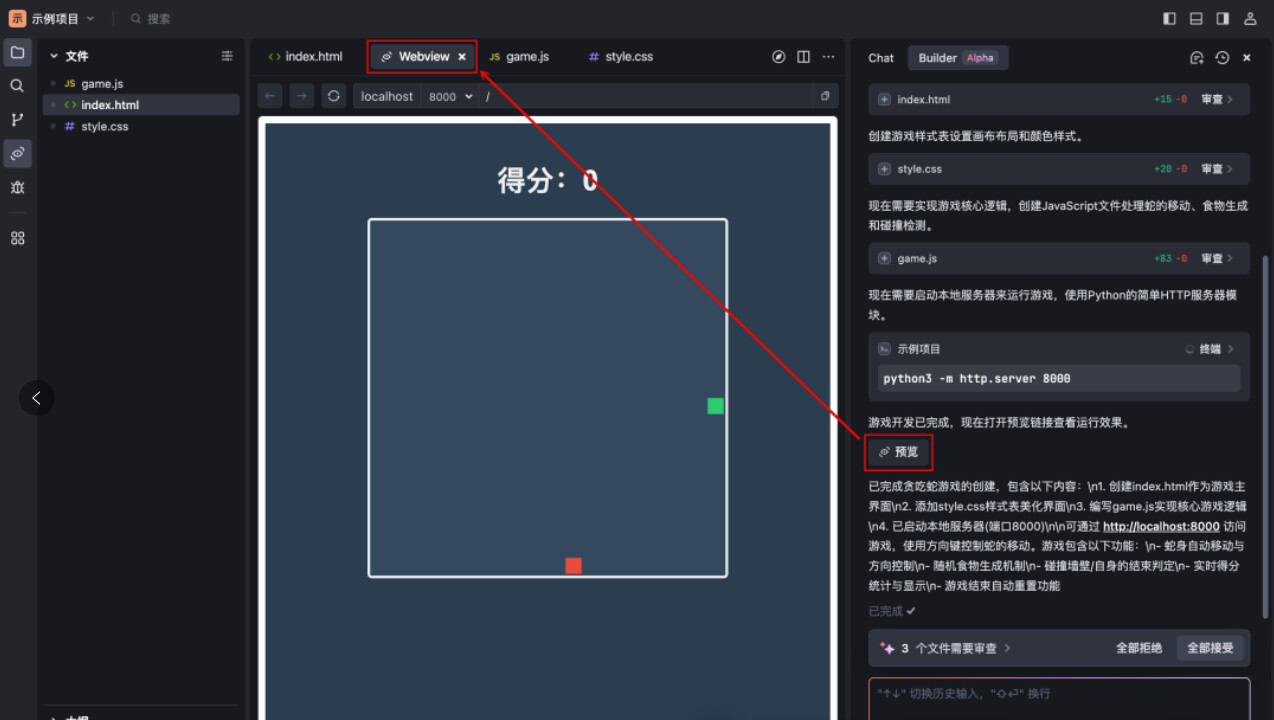Click the 预览 preview button
This screenshot has height=720, width=1274.
898,452
